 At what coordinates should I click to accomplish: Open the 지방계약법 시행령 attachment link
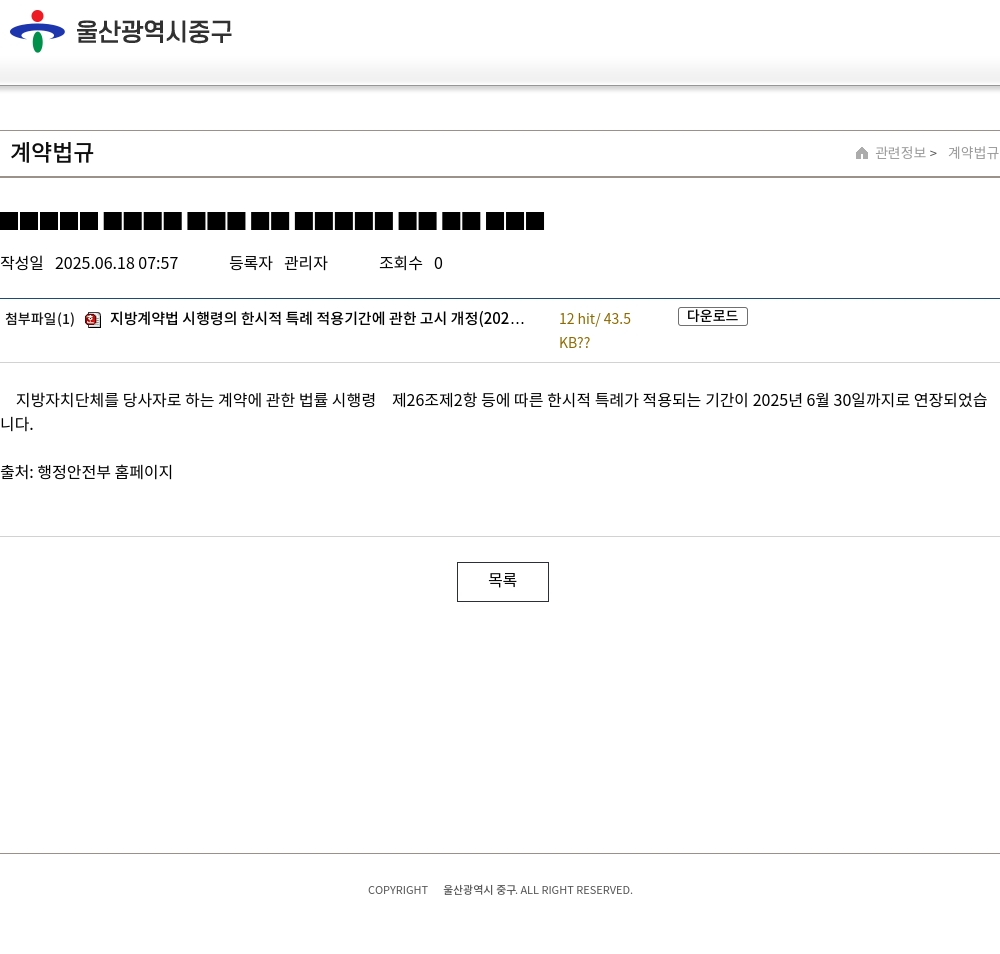pos(317,319)
